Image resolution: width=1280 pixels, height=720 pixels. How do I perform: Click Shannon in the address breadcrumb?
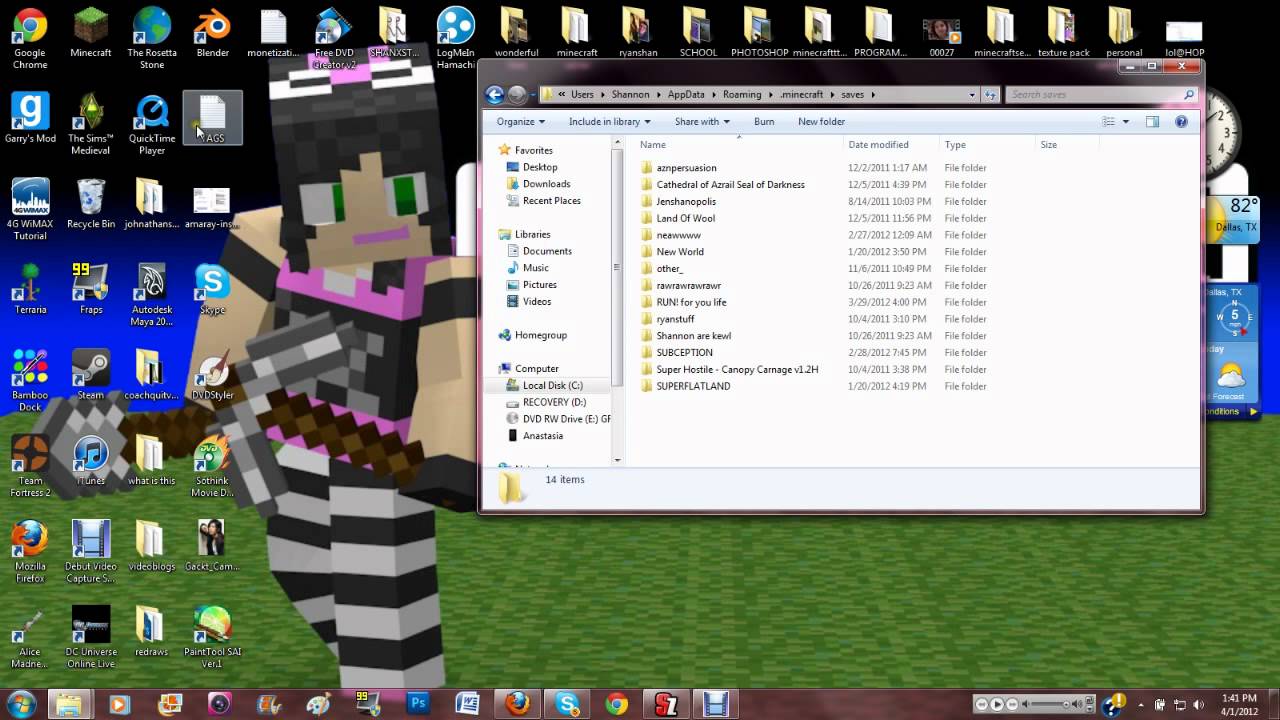(x=631, y=95)
